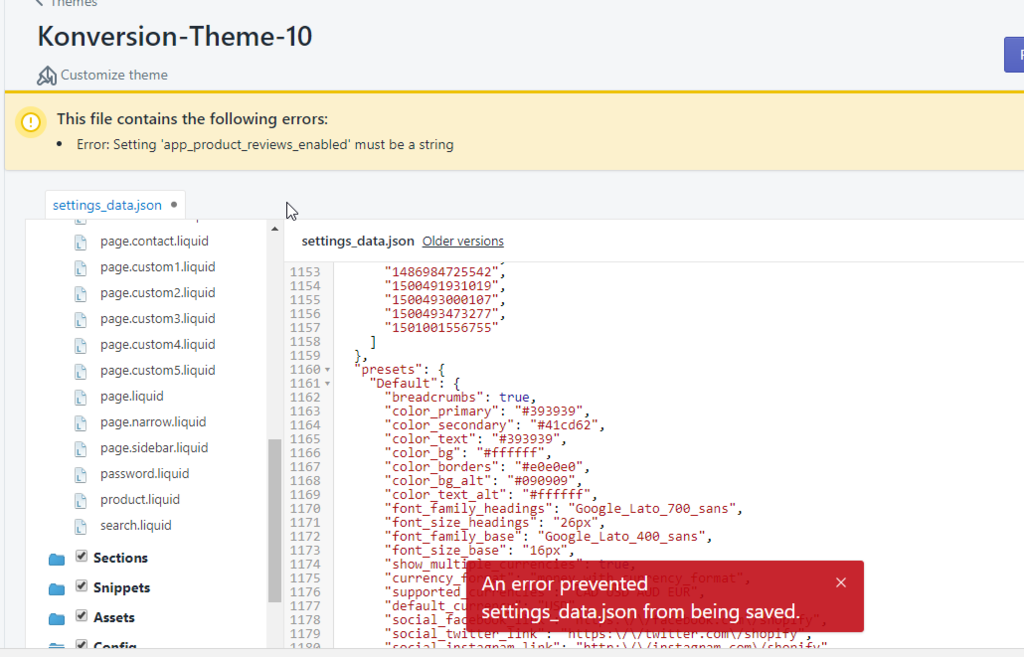Open page.sidebar.liquid file
The width and height of the screenshot is (1024, 657).
tap(154, 448)
